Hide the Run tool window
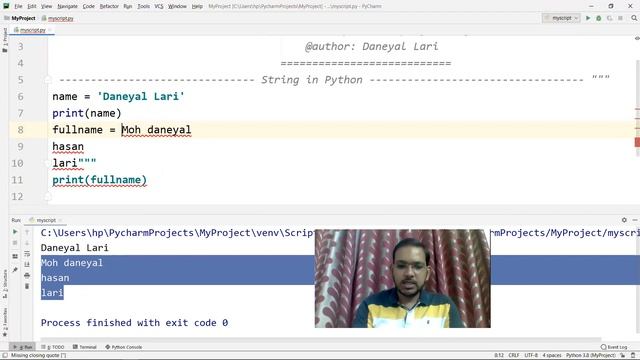 (x=635, y=220)
